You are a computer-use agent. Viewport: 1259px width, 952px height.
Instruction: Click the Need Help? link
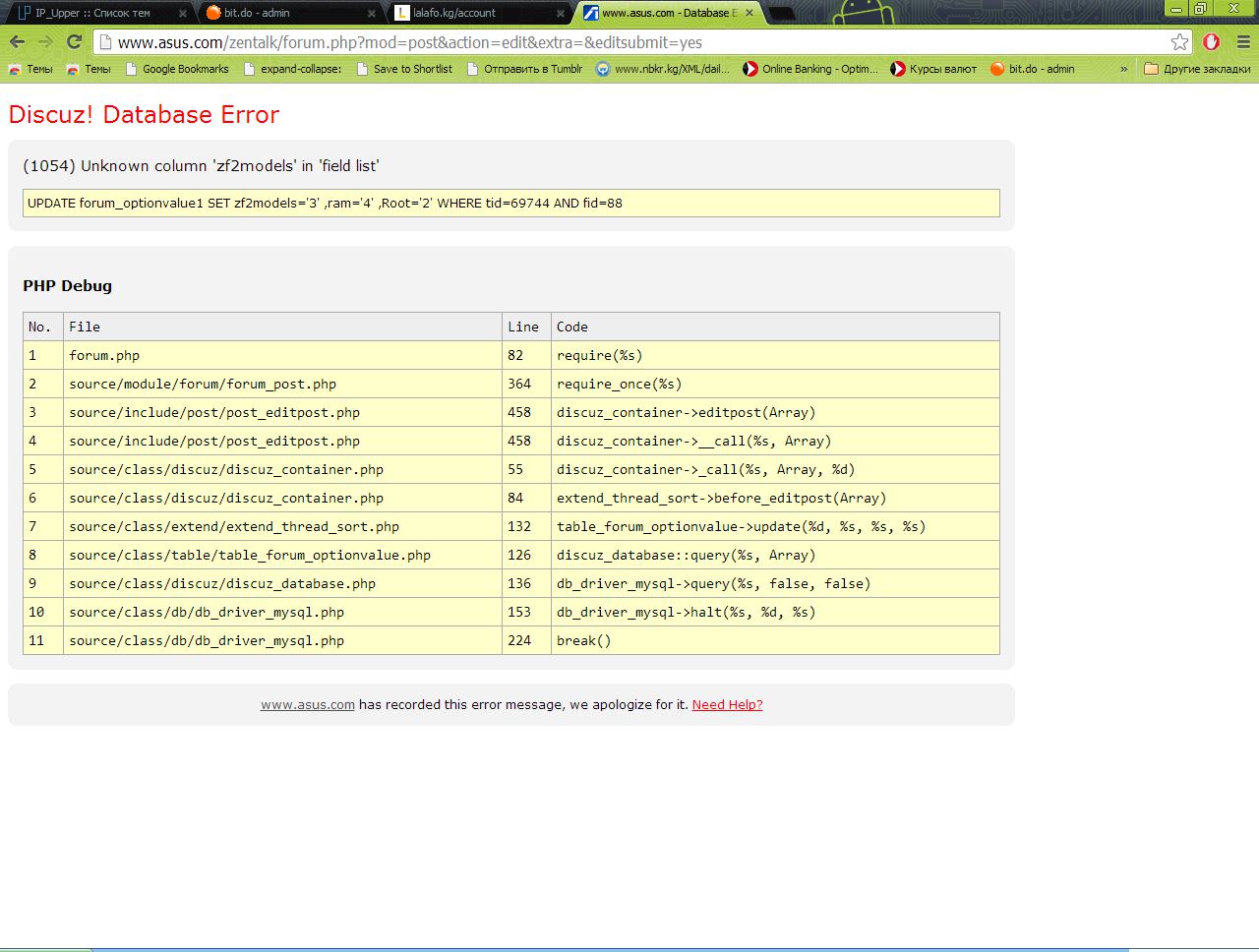coord(727,704)
